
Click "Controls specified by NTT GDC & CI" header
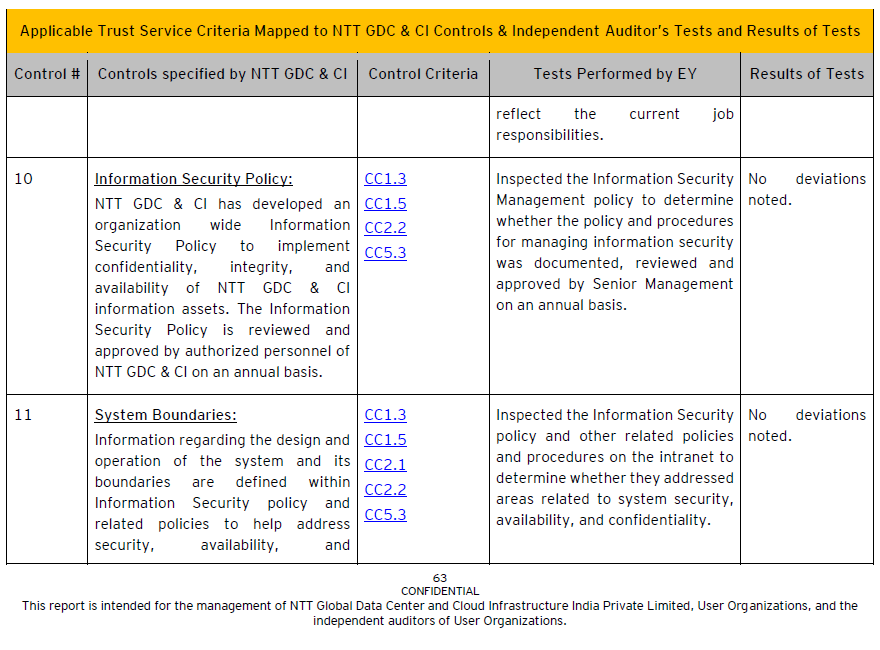tap(222, 74)
